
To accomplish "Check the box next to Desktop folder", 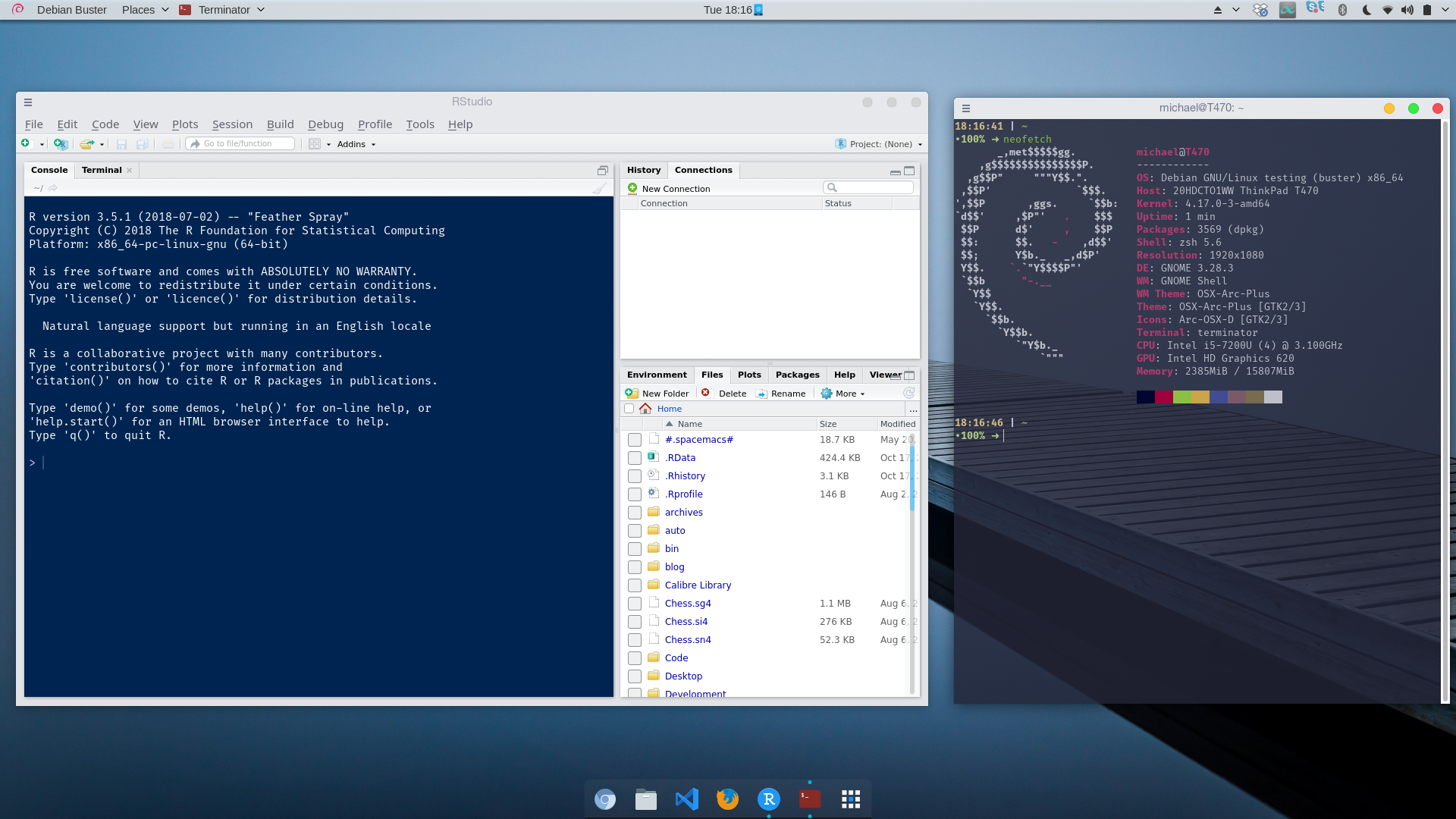I will pyautogui.click(x=635, y=676).
